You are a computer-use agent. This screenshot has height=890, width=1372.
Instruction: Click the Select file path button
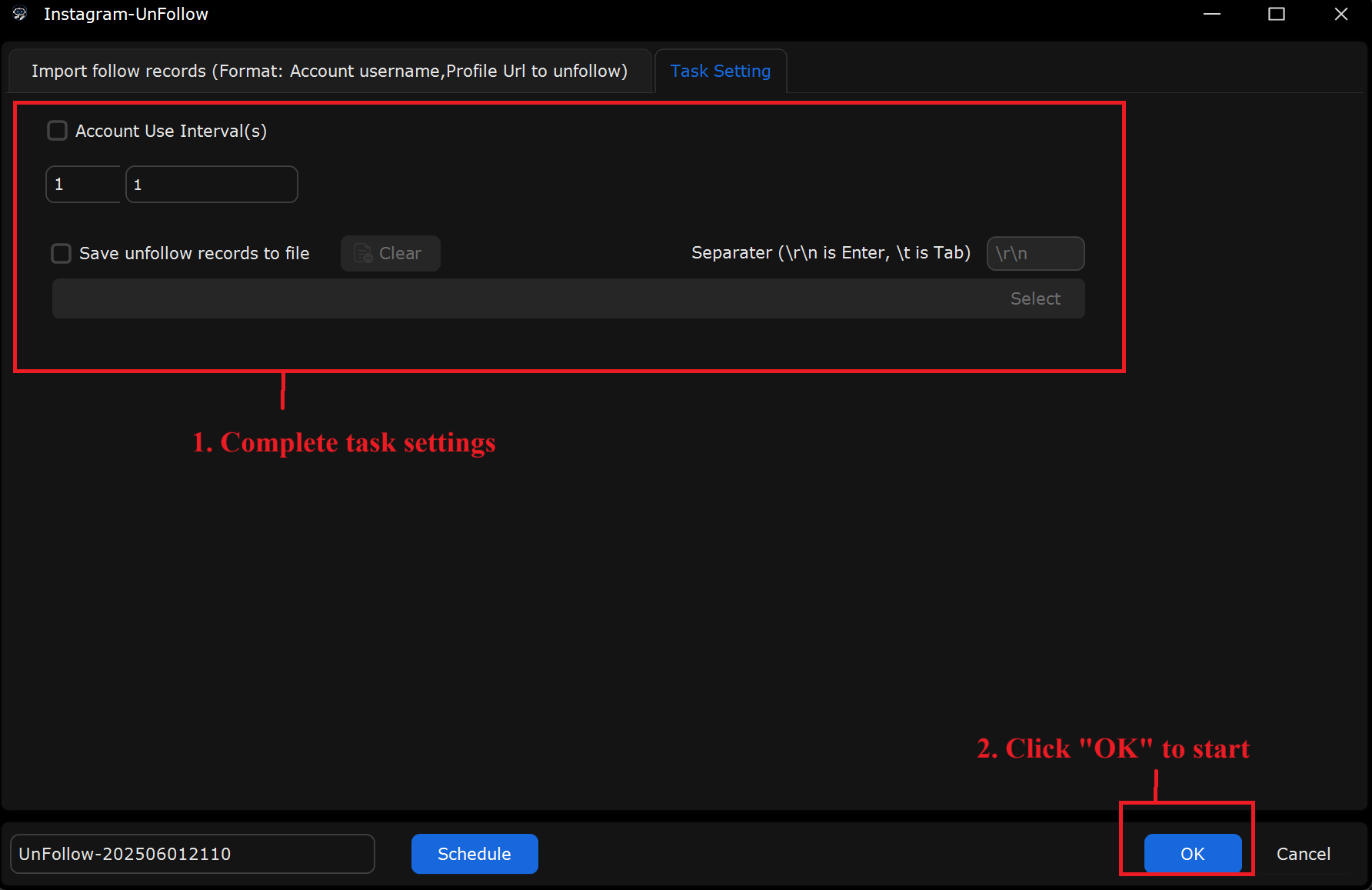point(1035,298)
